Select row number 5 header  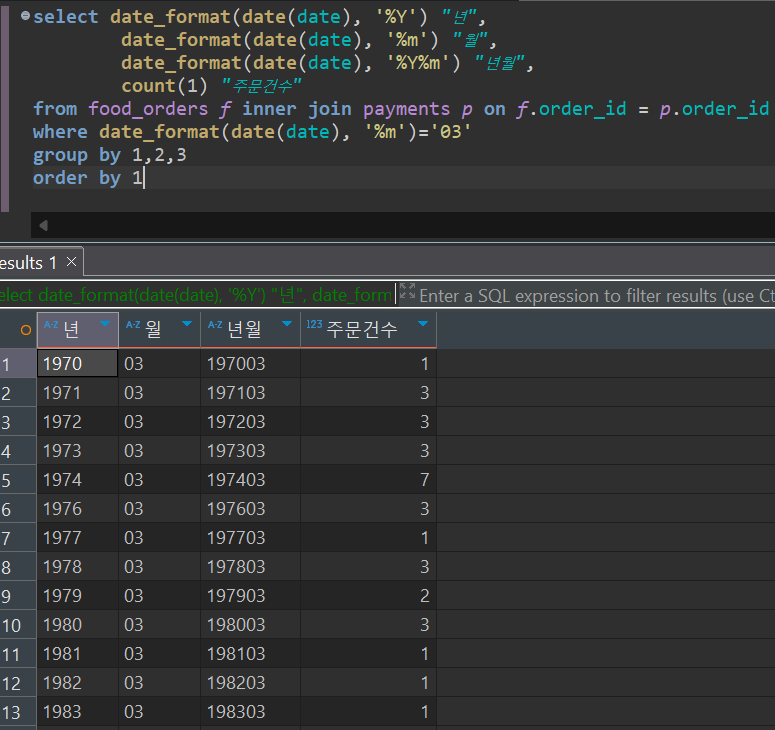pos(18,480)
